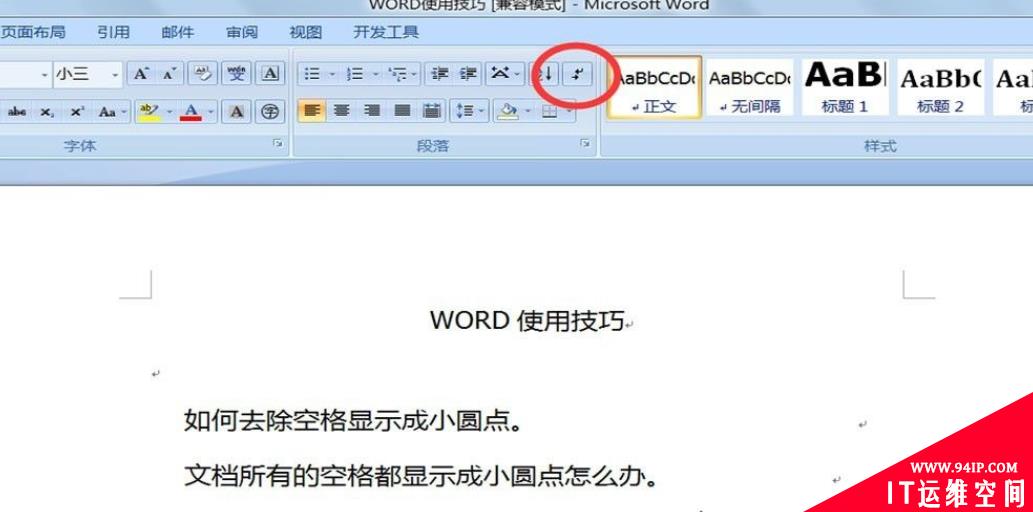Open the 引用 tab
1033x512 pixels.
click(x=113, y=32)
